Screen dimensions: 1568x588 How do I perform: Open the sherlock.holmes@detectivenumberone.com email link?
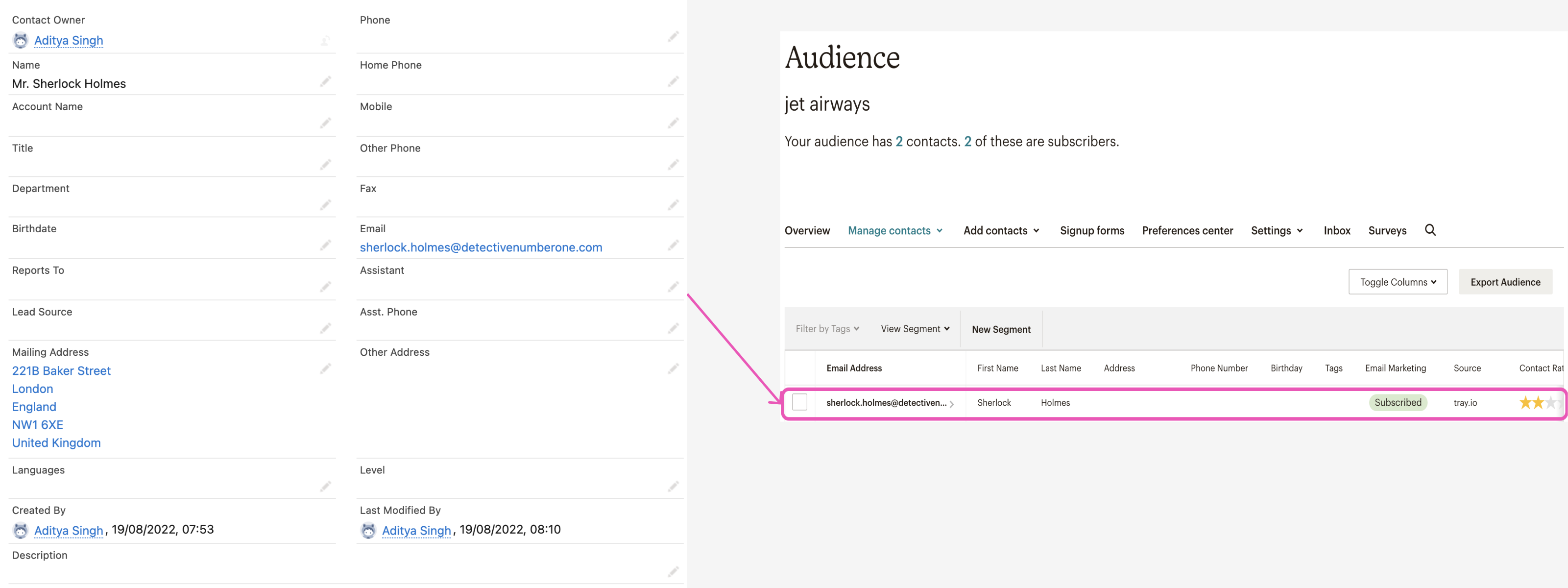[480, 248]
